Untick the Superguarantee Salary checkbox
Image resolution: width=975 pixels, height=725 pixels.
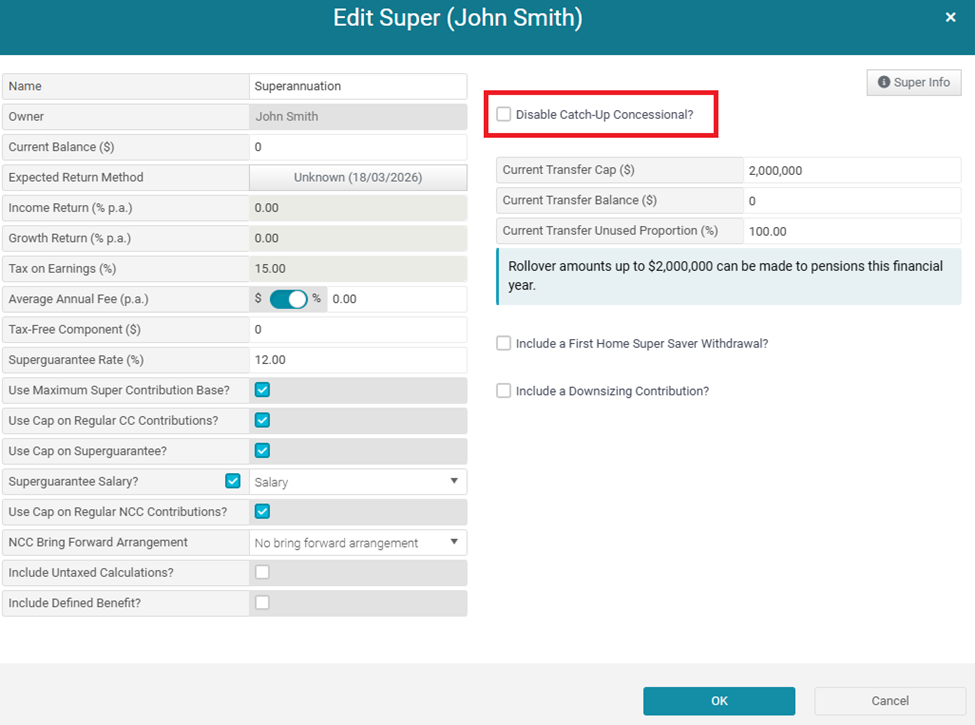233,481
